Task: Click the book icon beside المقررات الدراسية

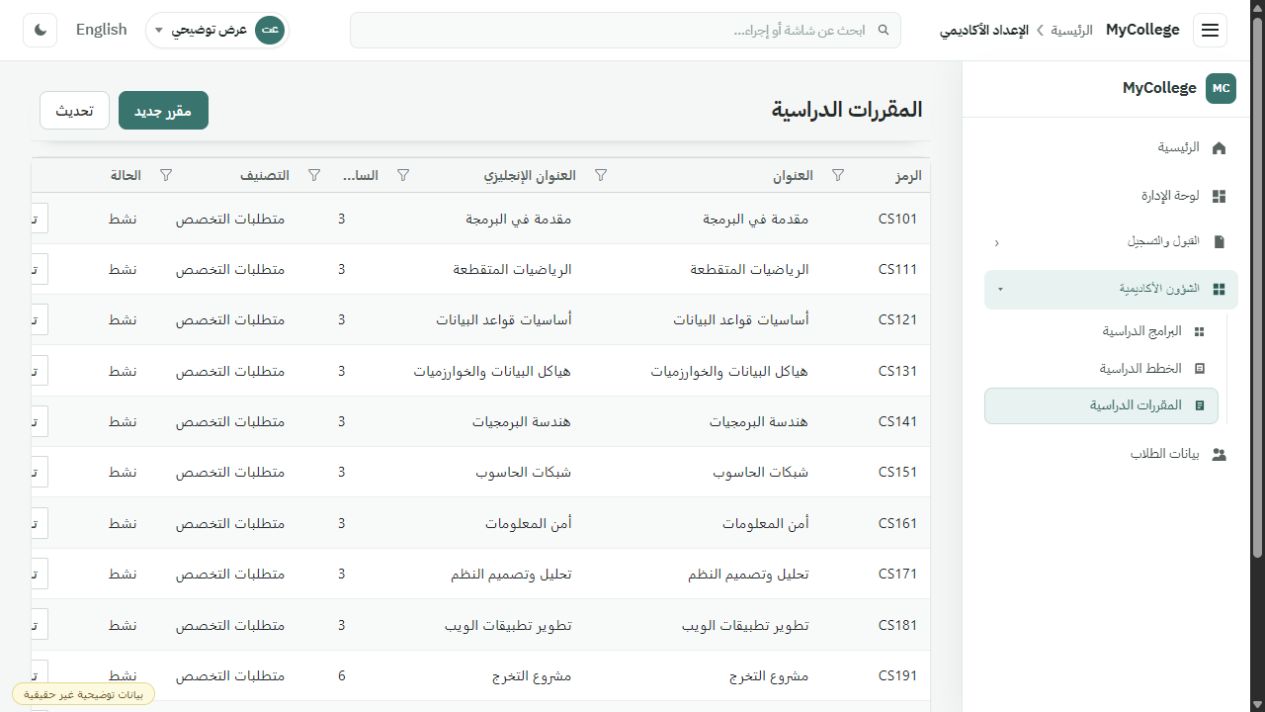Action: (1200, 406)
